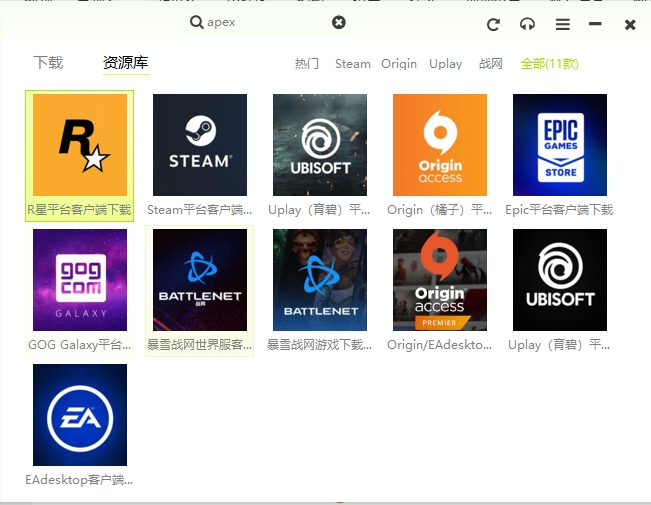Screen dimensions: 651x505
Task: Click the 暴雪战网游戏下载... label
Action: point(319,345)
